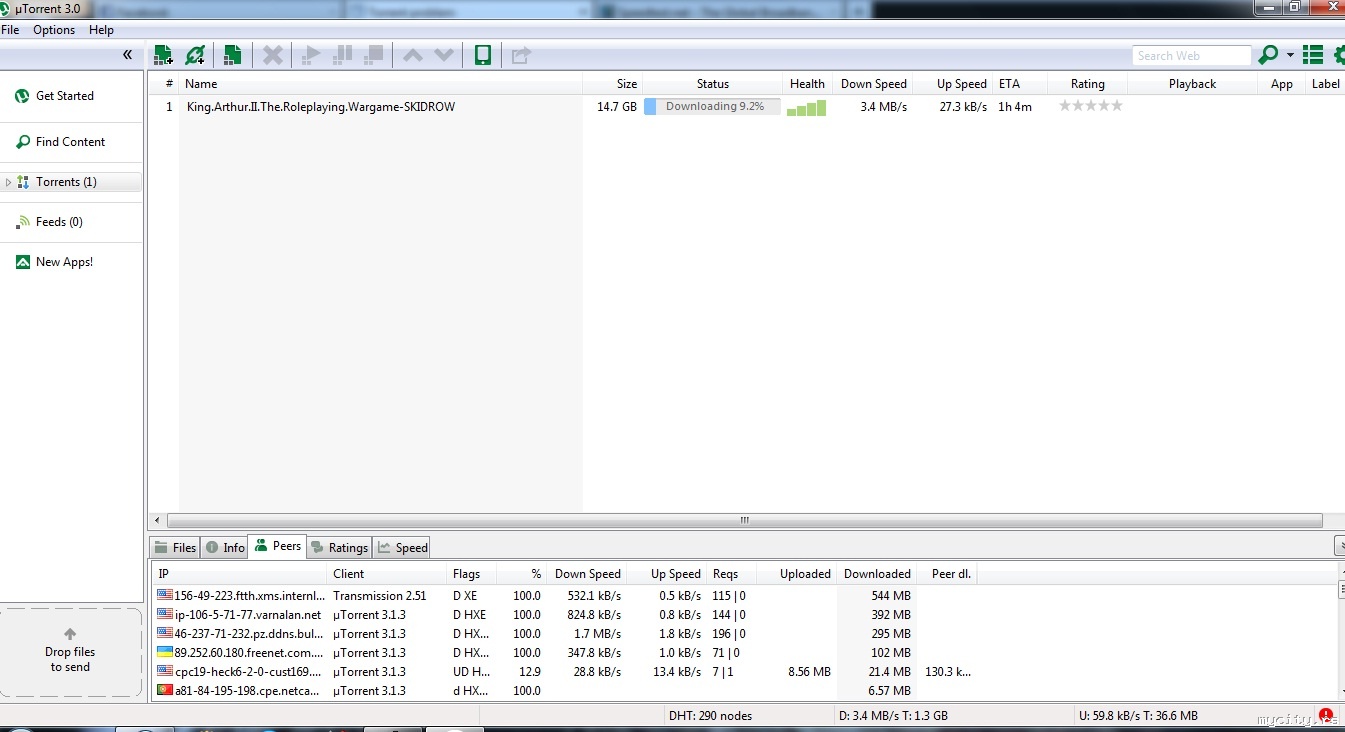The height and width of the screenshot is (732, 1345).
Task: Click the Add Torrent toolbar icon
Action: tap(163, 55)
